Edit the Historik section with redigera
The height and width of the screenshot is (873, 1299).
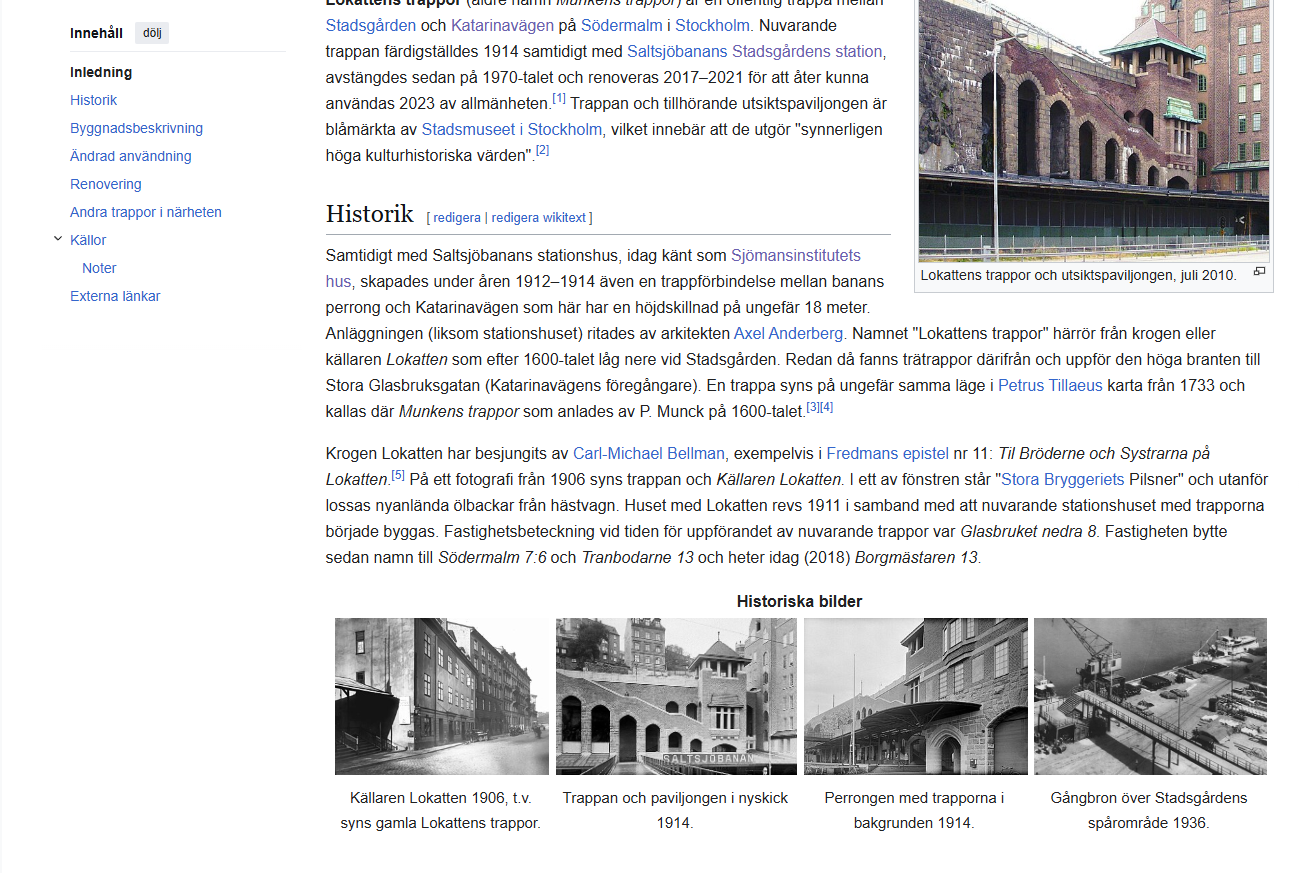pyautogui.click(x=457, y=217)
